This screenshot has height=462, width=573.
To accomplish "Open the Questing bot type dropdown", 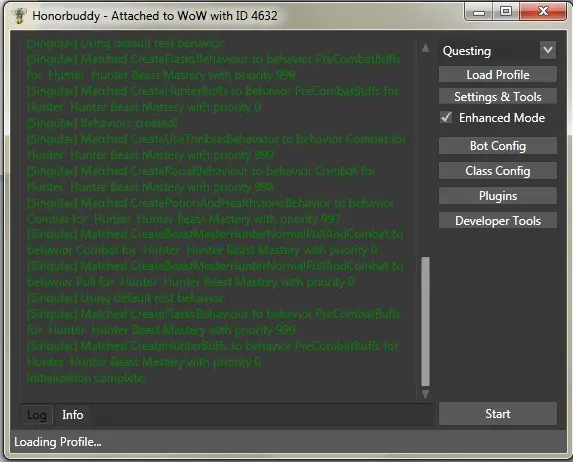I will [548, 50].
